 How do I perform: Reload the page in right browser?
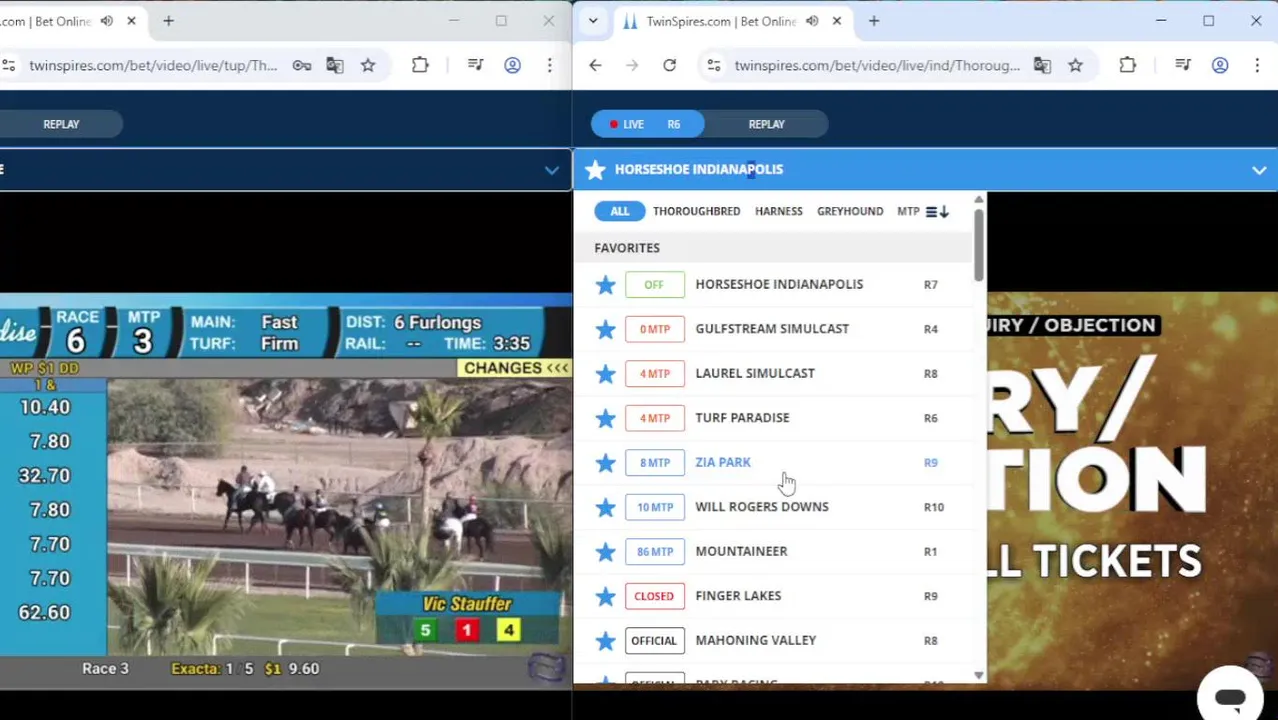(669, 66)
